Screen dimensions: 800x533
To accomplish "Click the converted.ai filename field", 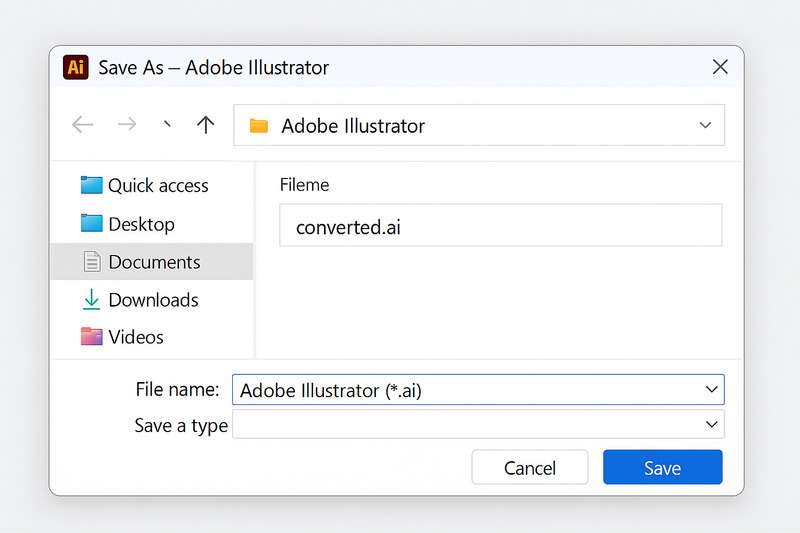I will (x=501, y=225).
